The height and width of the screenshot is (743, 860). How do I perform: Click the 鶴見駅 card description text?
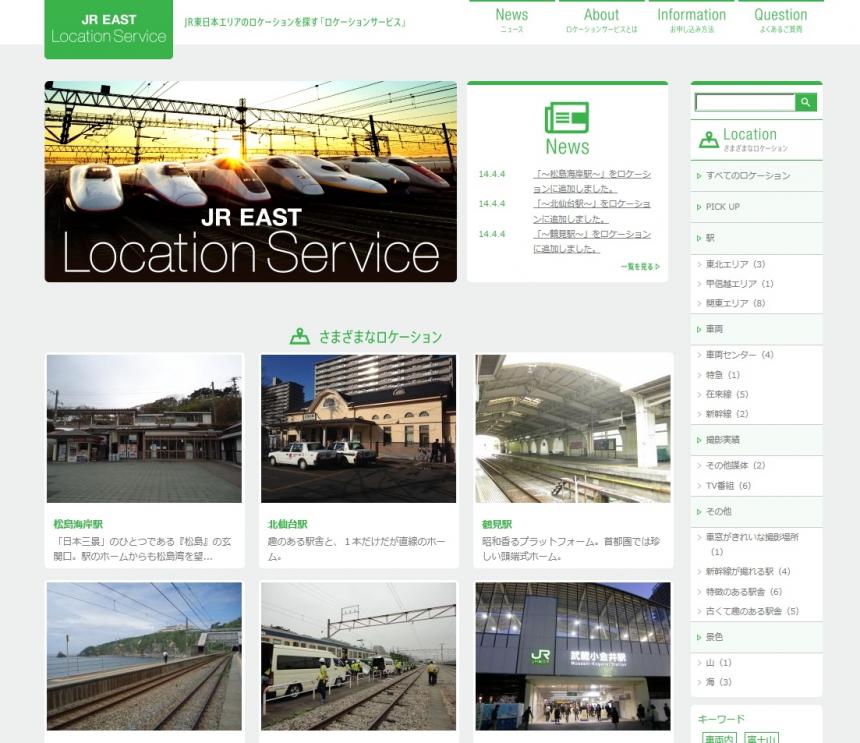tap(571, 549)
